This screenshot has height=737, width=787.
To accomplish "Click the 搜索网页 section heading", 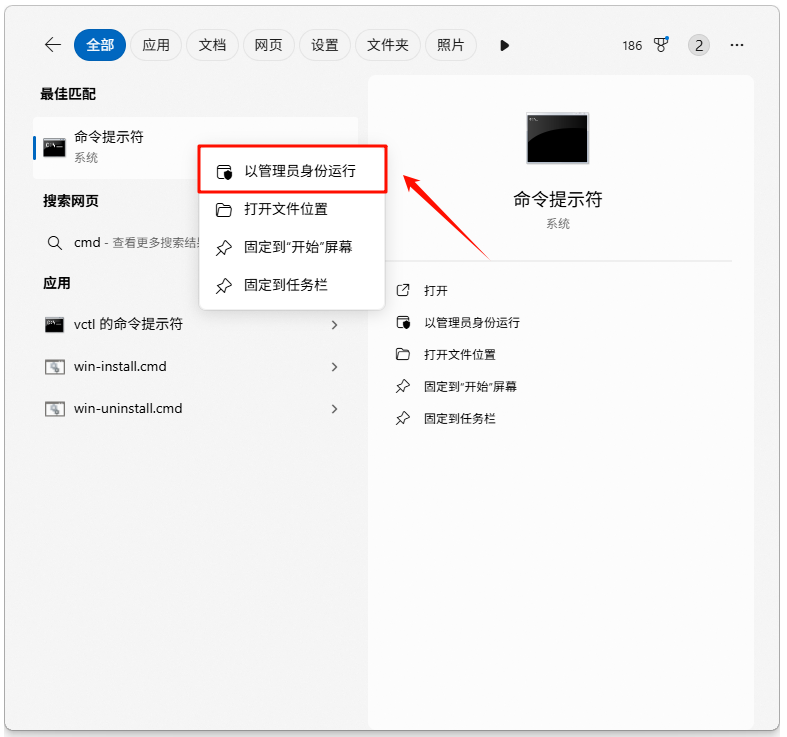I will click(x=71, y=201).
